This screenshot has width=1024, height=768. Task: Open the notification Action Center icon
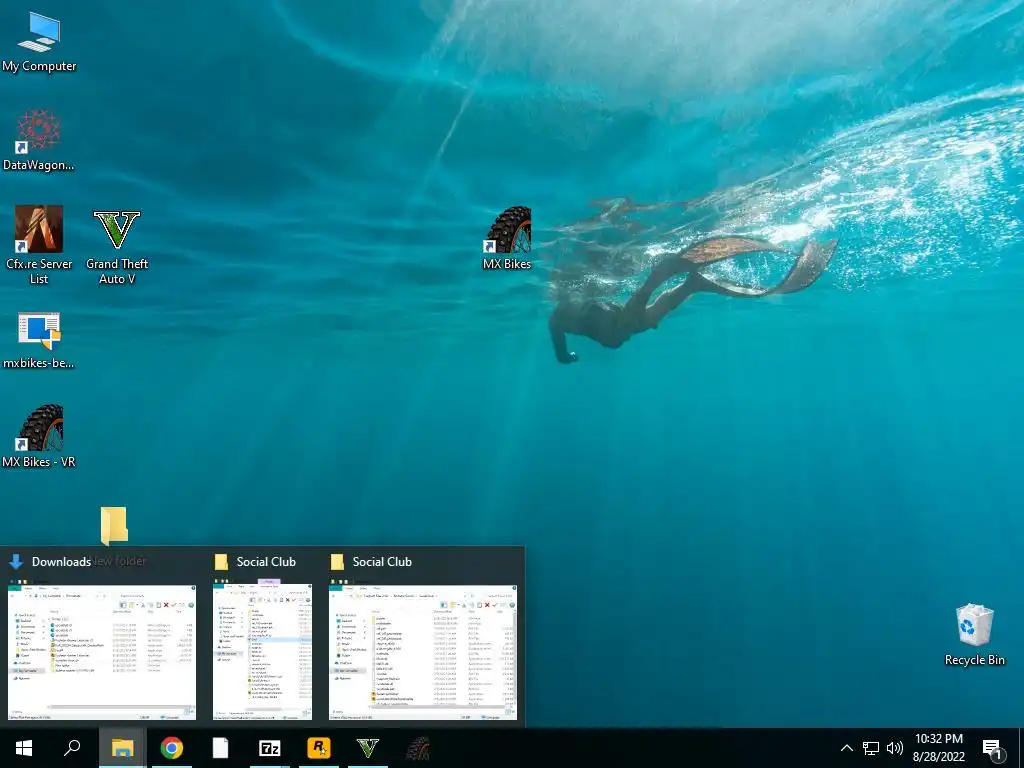pos(993,748)
